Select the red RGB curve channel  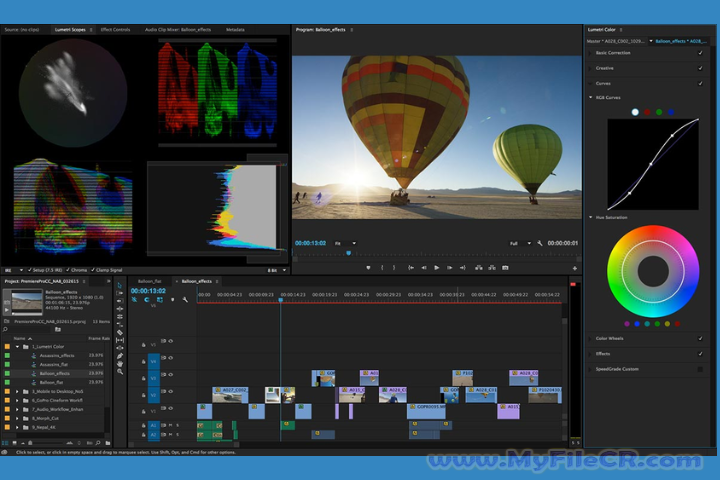[x=647, y=112]
